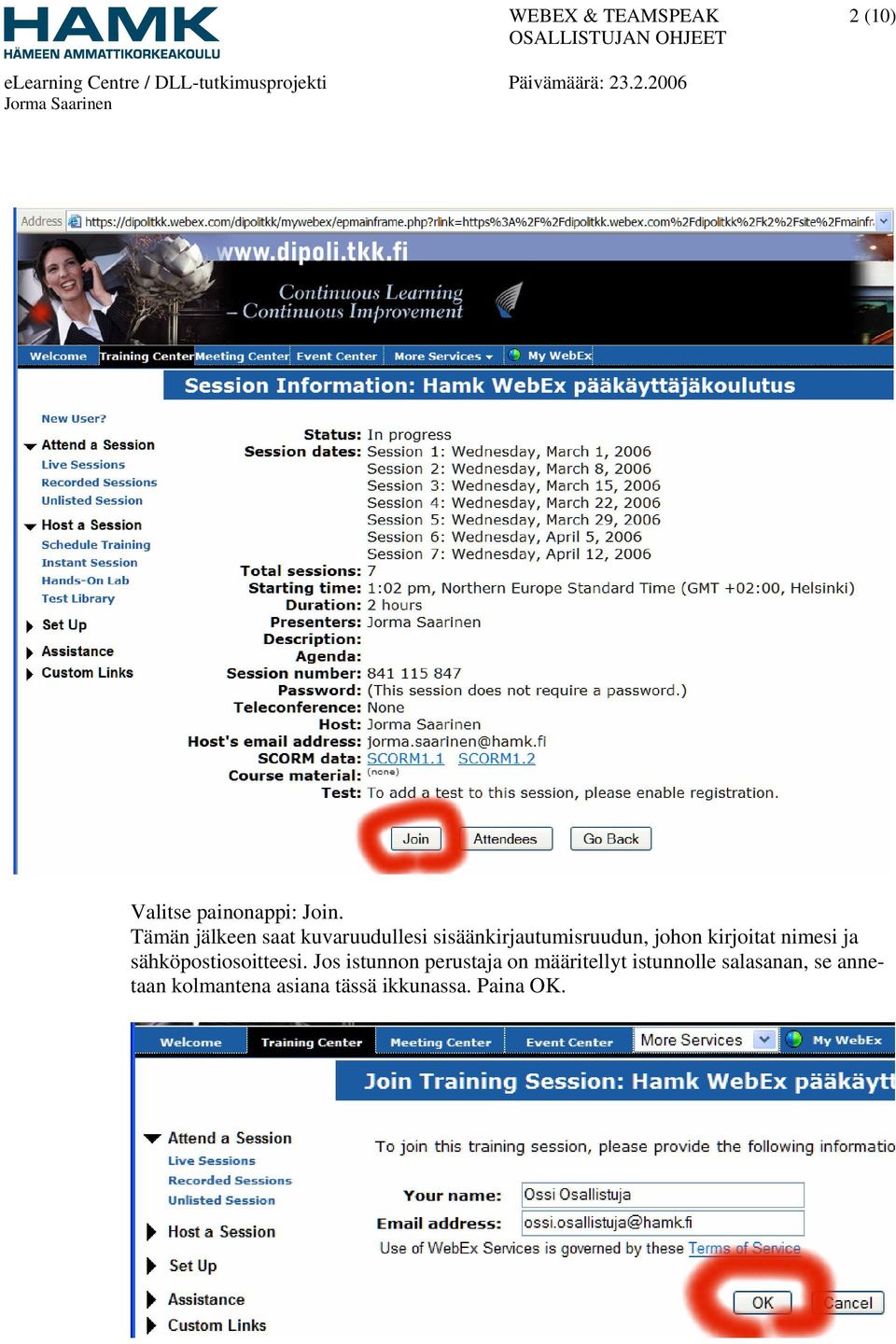Click the Email address input field

click(663, 1223)
